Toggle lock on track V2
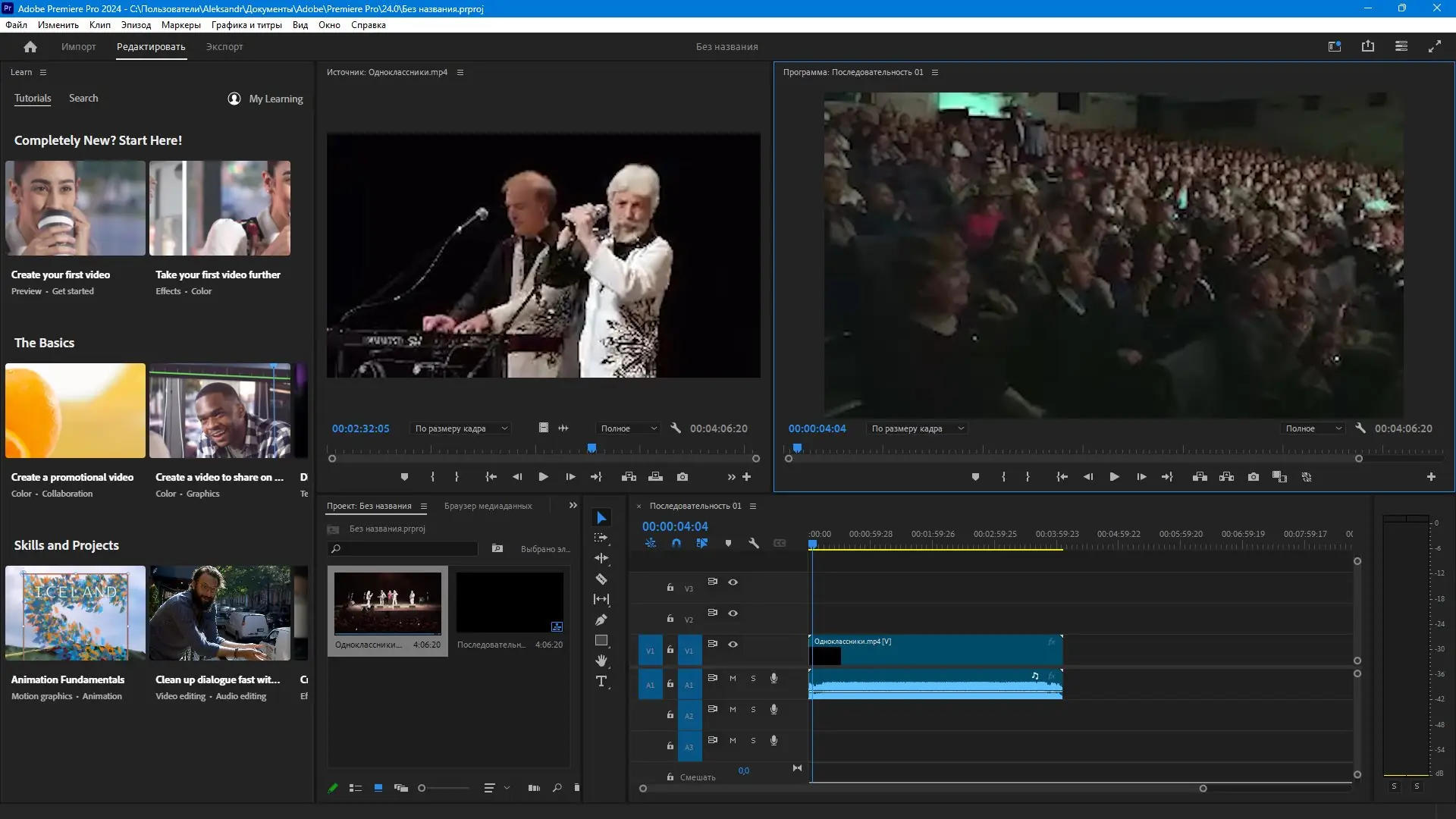This screenshot has height=819, width=1456. pyautogui.click(x=670, y=618)
